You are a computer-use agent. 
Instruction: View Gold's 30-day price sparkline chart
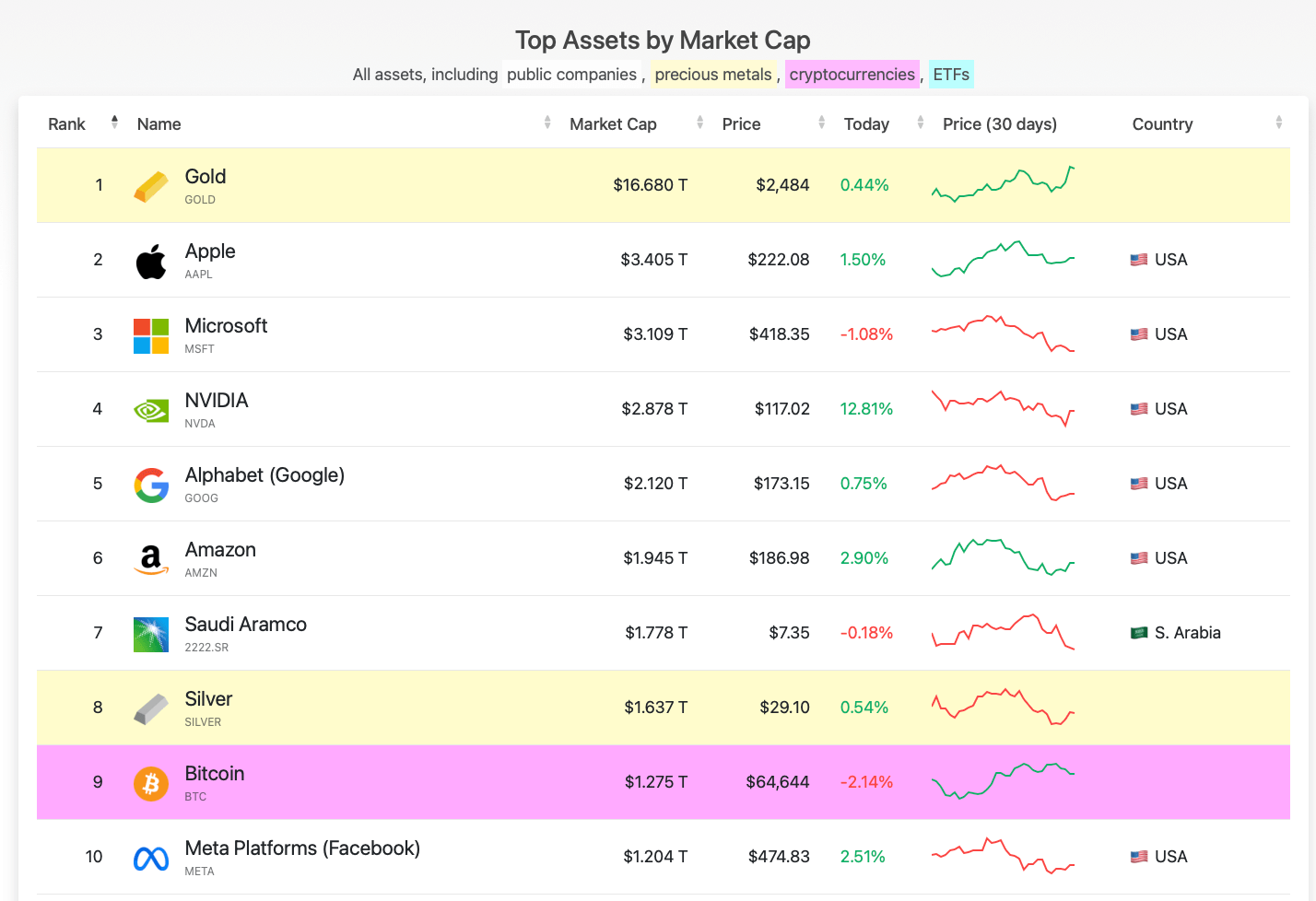point(1003,184)
